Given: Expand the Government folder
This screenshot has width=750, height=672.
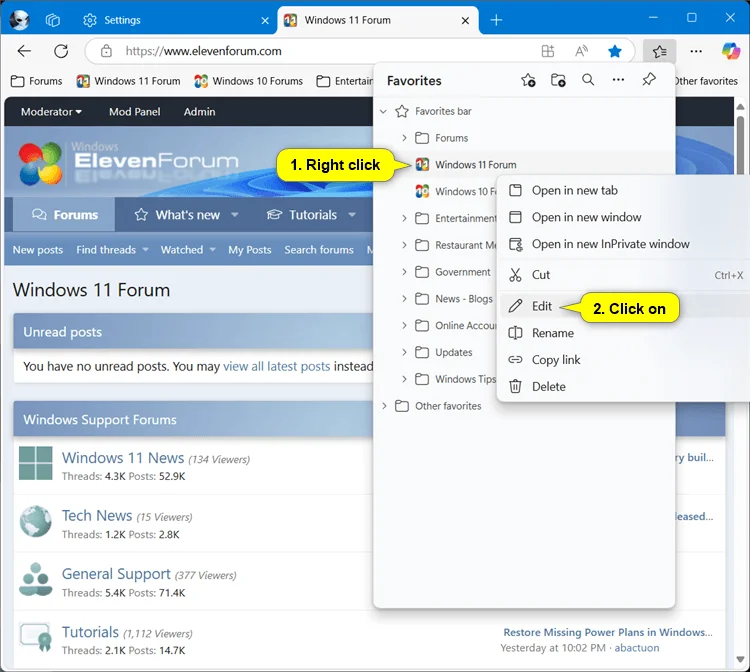Looking at the screenshot, I should coord(404,272).
